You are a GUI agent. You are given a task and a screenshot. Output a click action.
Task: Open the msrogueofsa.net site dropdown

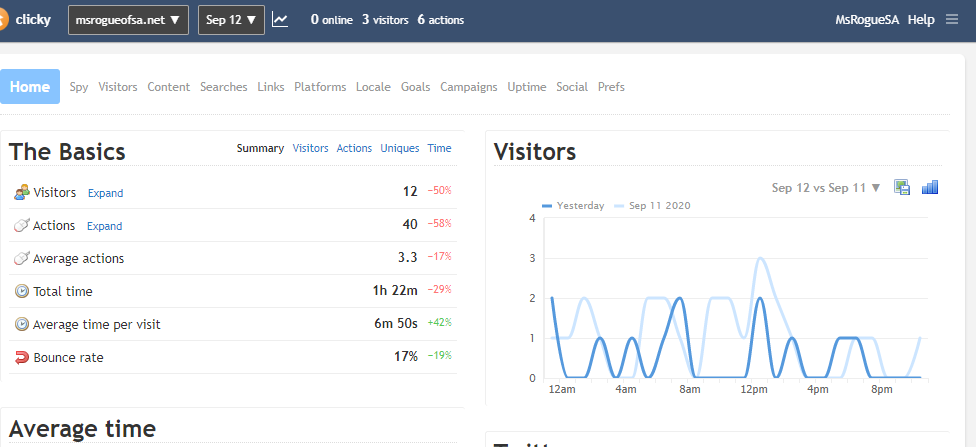[x=128, y=20]
